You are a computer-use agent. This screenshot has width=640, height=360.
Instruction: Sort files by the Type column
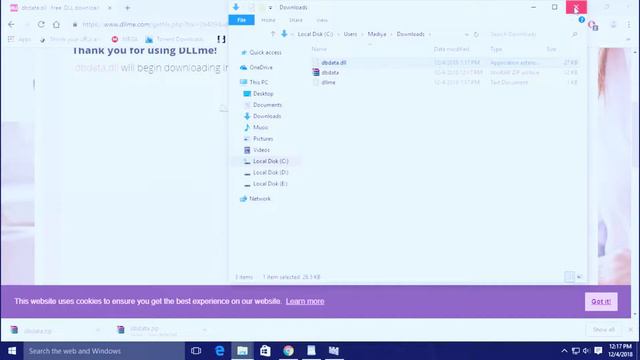click(x=496, y=49)
